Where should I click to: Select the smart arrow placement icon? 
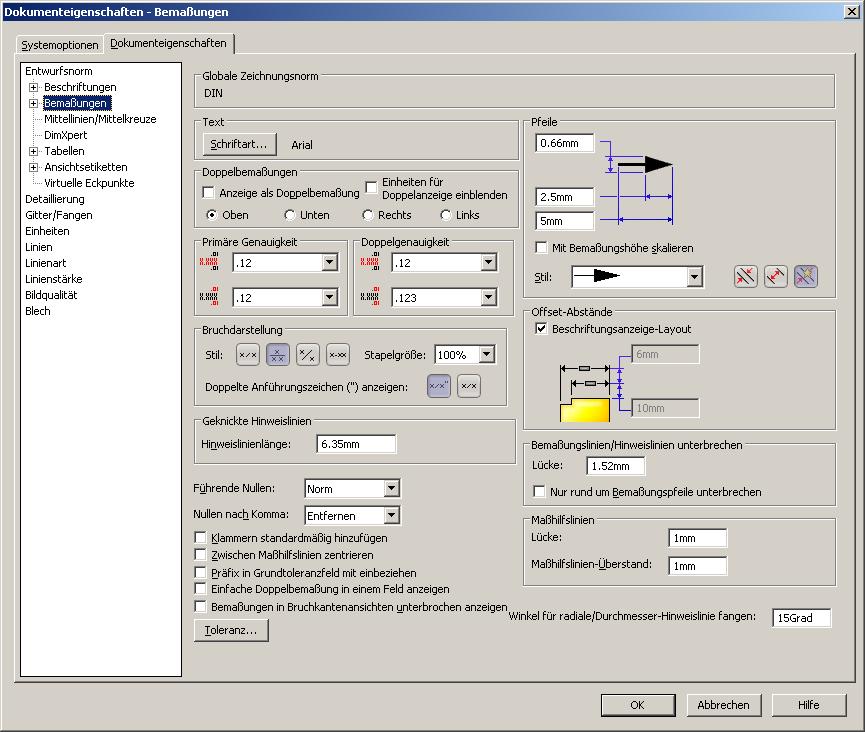click(806, 277)
